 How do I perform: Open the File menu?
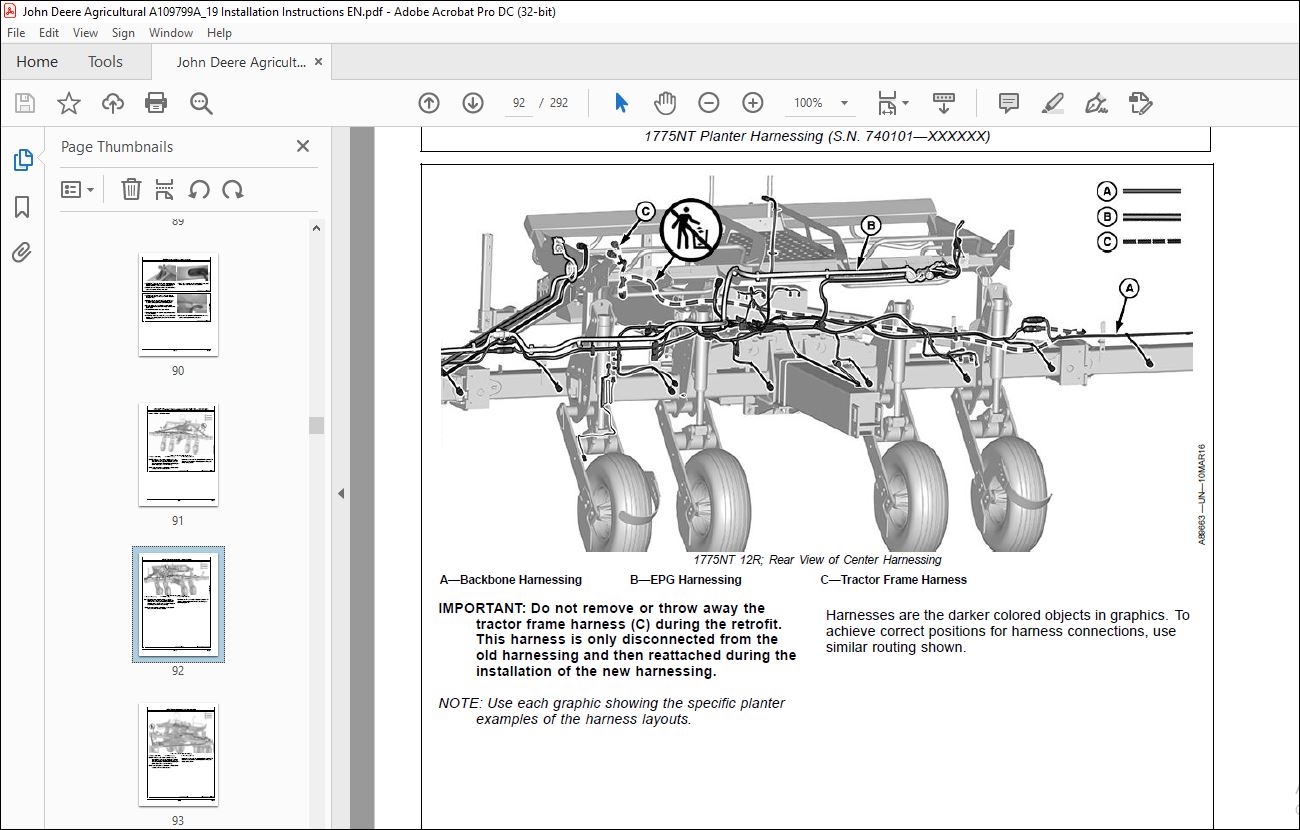[16, 33]
